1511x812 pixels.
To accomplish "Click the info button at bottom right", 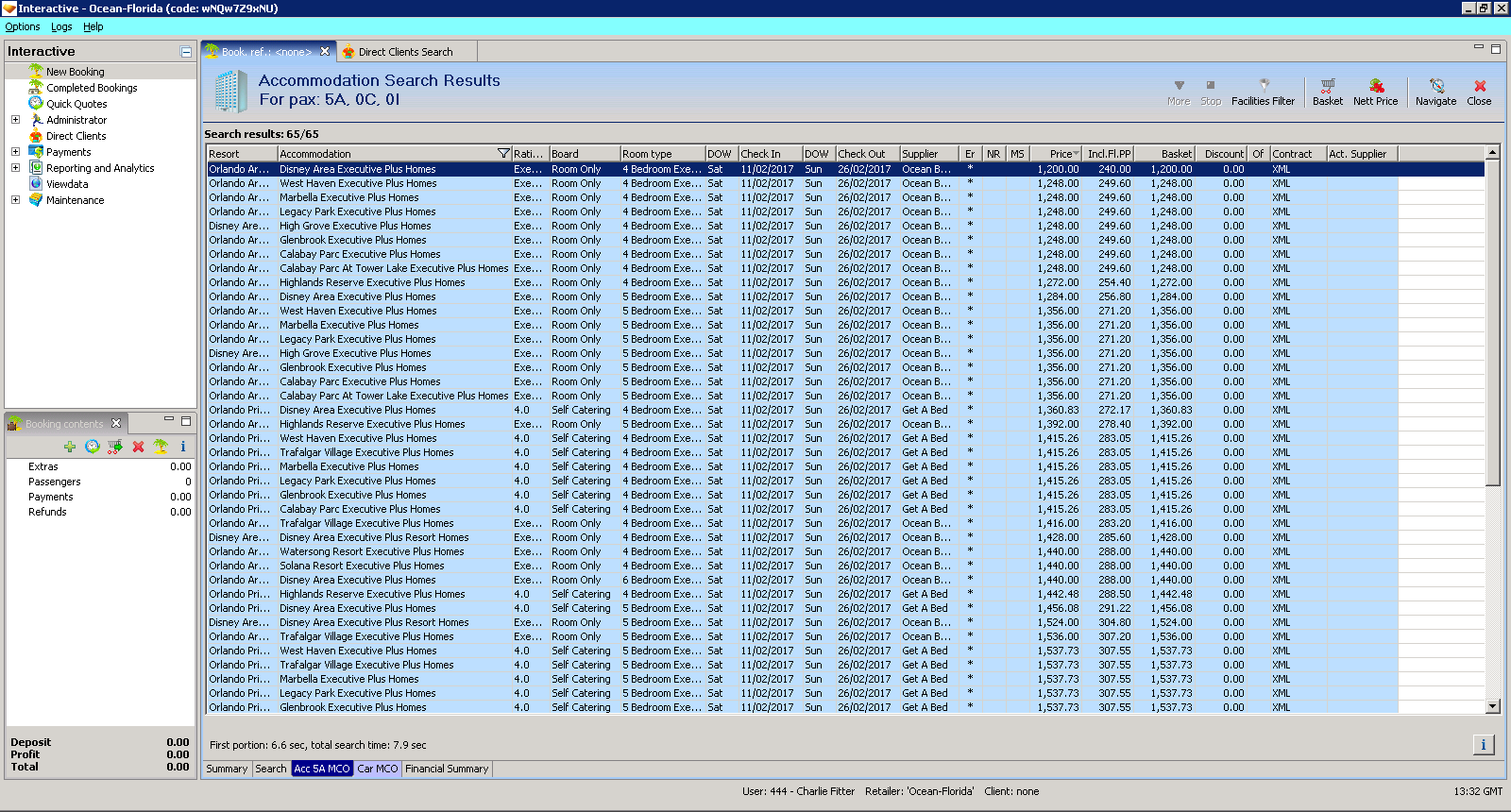I will (1484, 745).
